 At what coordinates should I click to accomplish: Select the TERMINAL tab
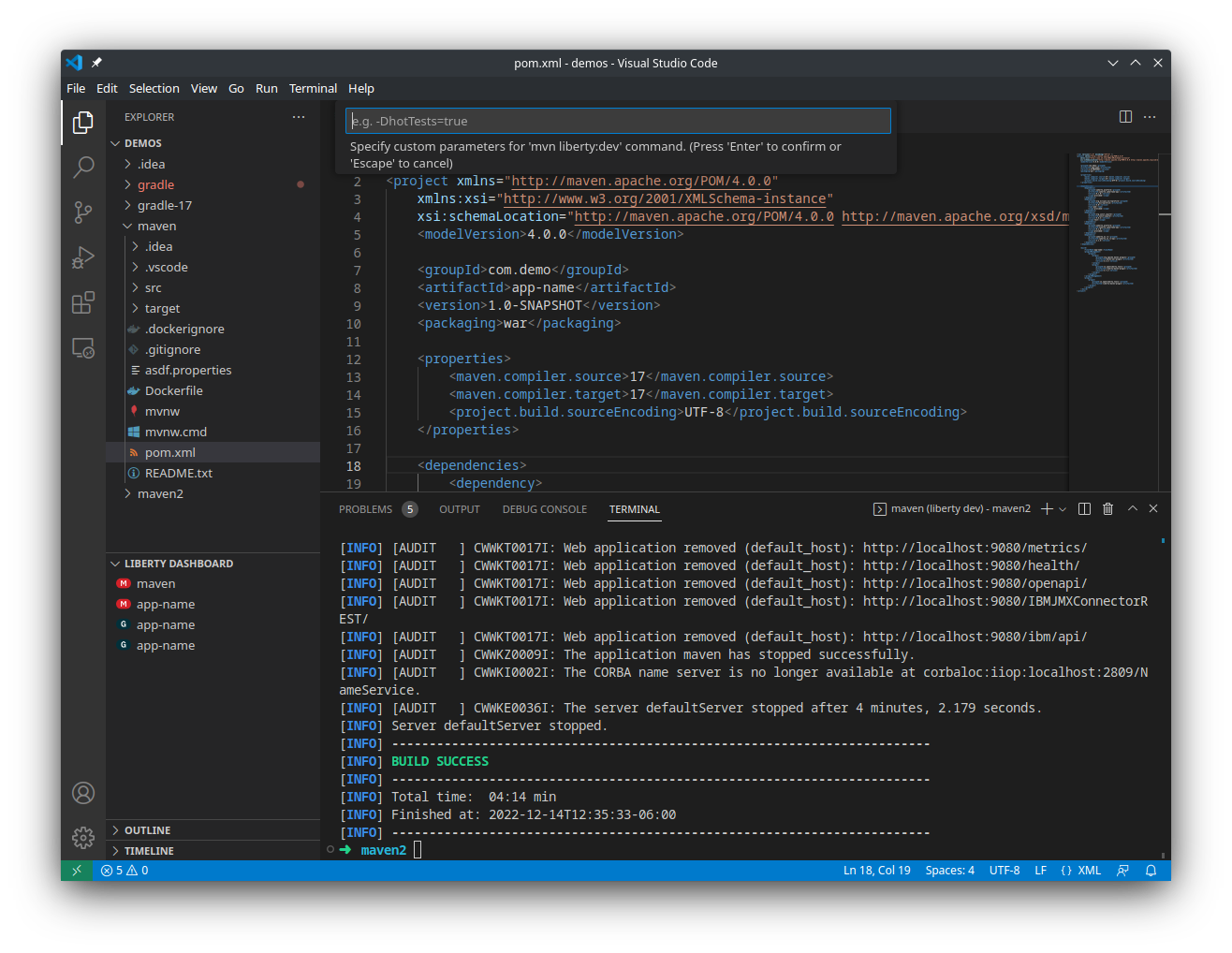point(635,509)
